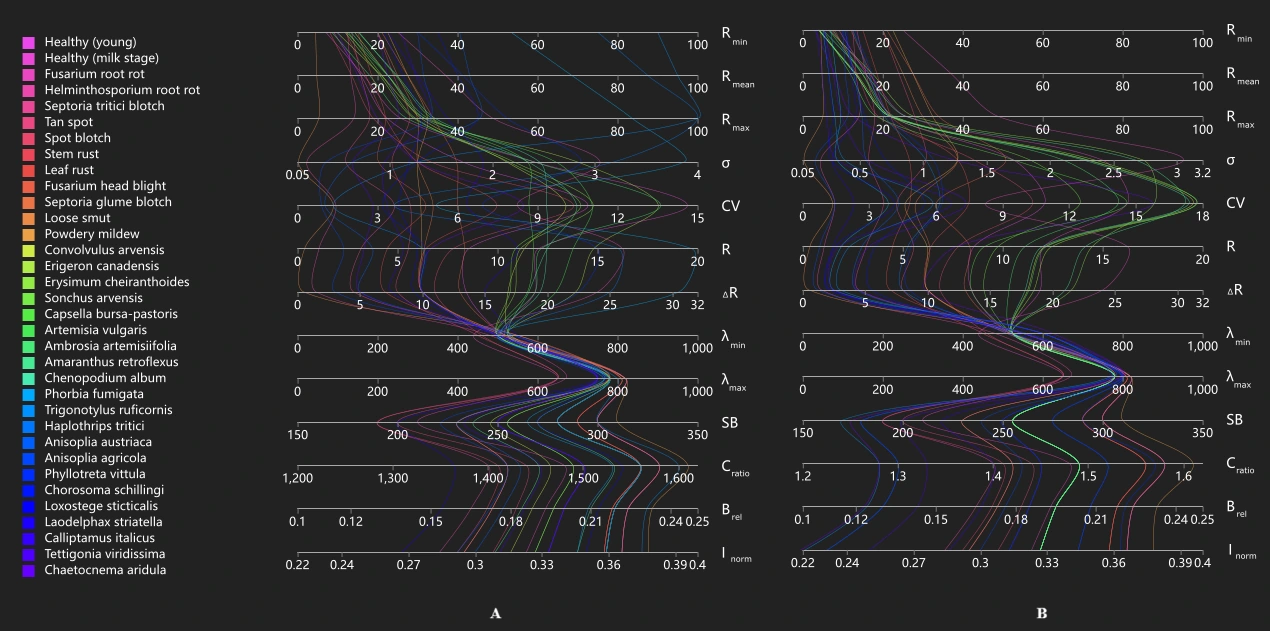Pick the Ambrosia artemisiifolia legend swatch
The width and height of the screenshot is (1270, 631).
[x=29, y=346]
